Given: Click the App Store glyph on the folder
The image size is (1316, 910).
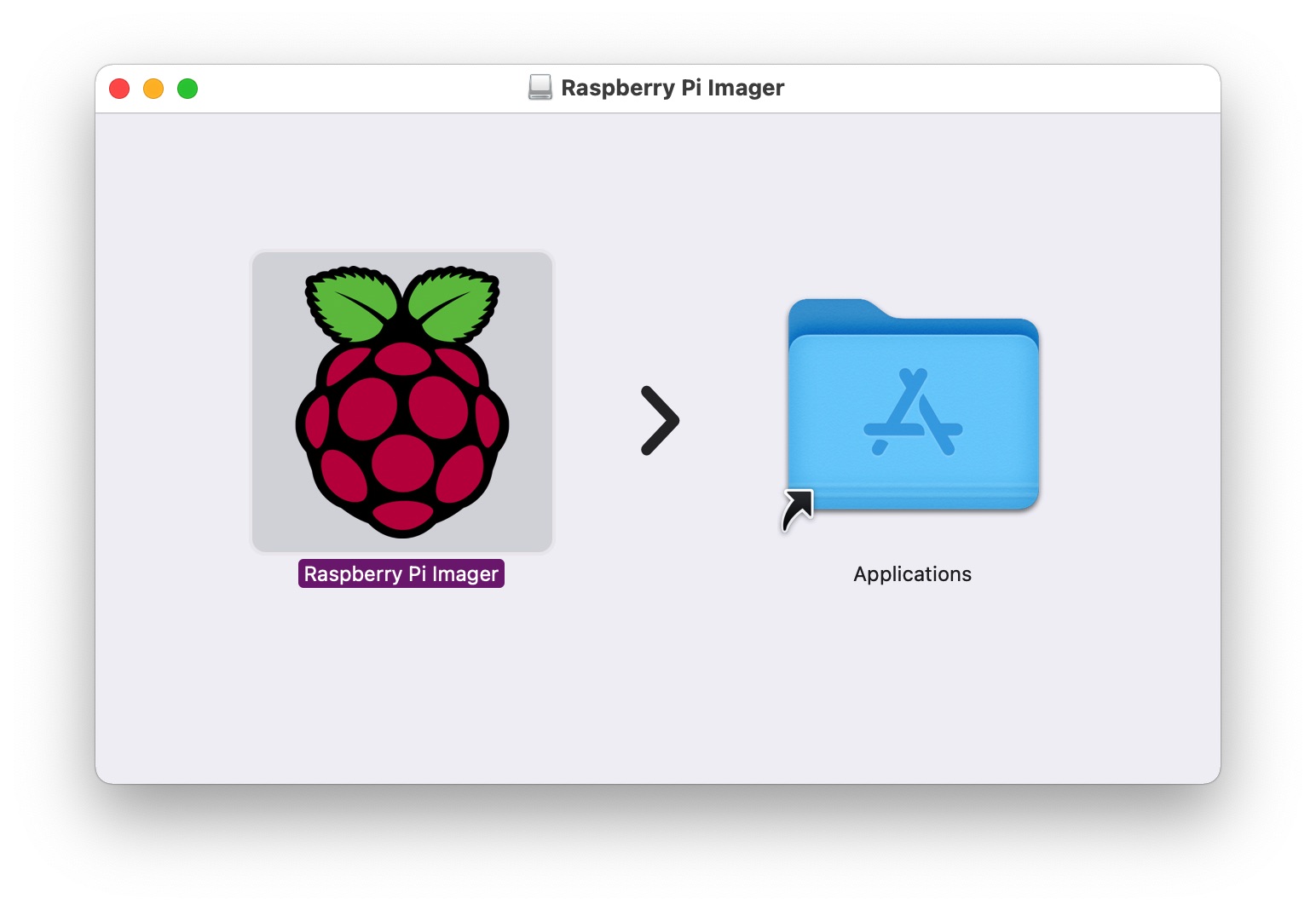Looking at the screenshot, I should tap(913, 412).
